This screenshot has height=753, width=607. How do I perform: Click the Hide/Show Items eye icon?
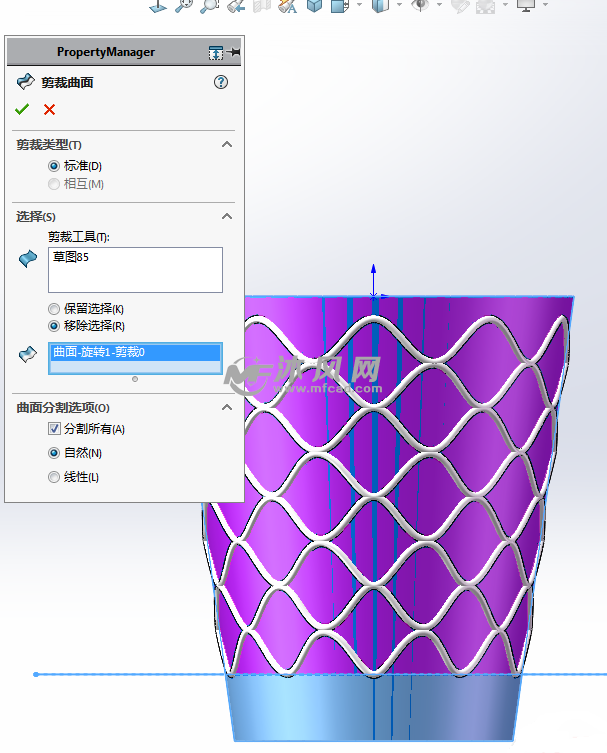click(x=421, y=5)
